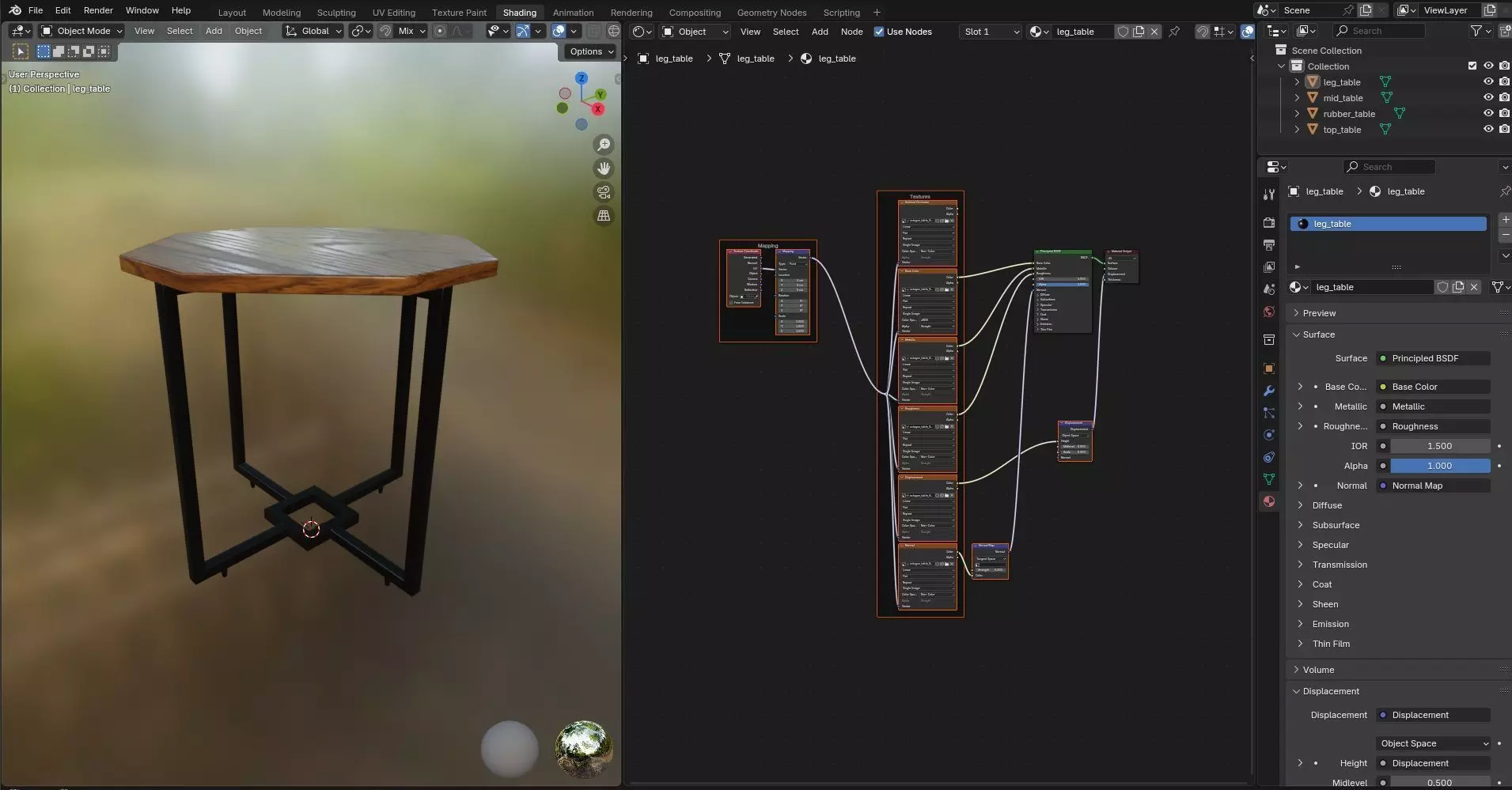Open the Modifiers wrench tab
This screenshot has height=790, width=1512.
pyautogui.click(x=1269, y=391)
